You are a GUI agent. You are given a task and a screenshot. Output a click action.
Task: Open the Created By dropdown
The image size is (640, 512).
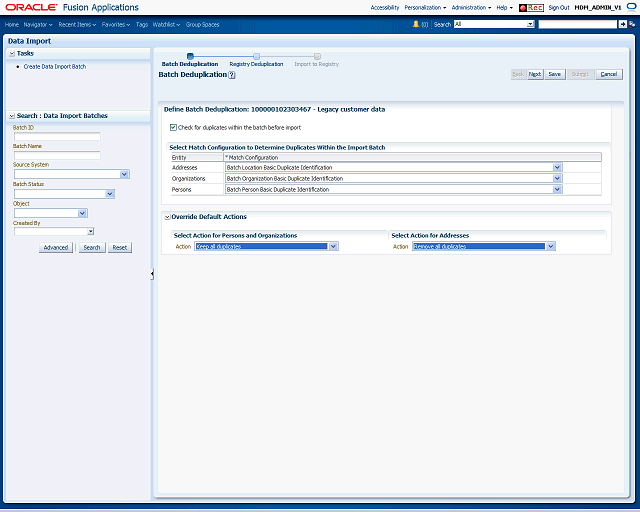point(91,232)
